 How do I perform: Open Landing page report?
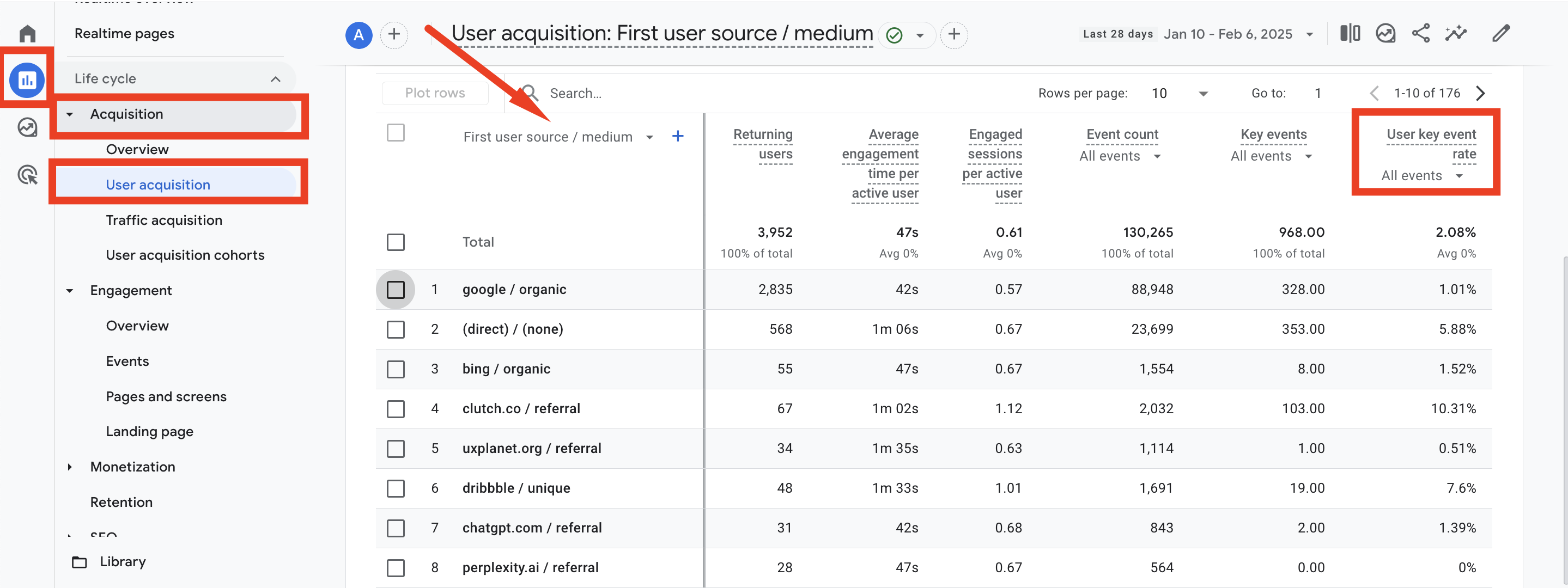(150, 431)
